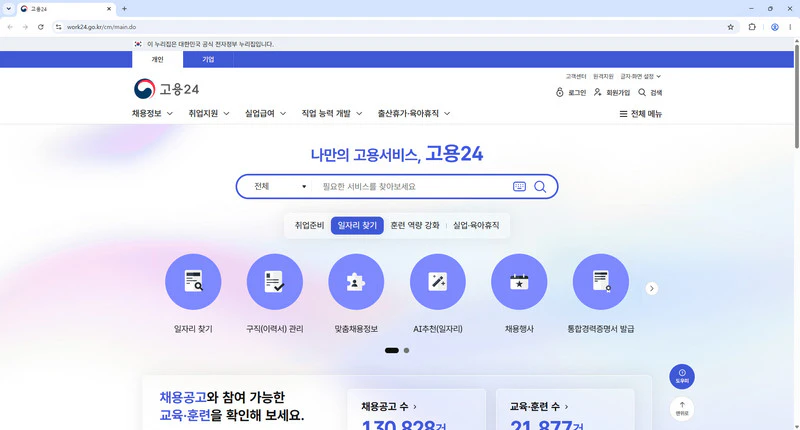Open the 전체 메뉴 hamburger menu

tap(640, 114)
